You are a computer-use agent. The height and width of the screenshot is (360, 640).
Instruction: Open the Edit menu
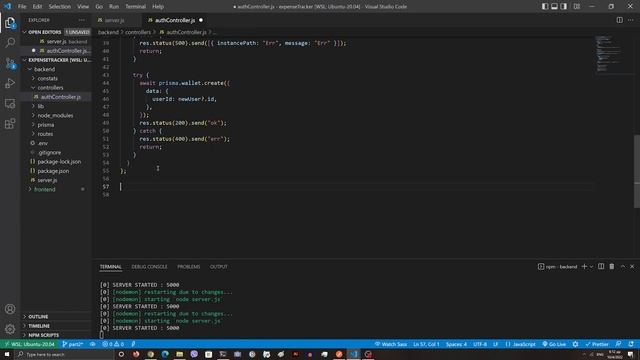click(x=37, y=7)
